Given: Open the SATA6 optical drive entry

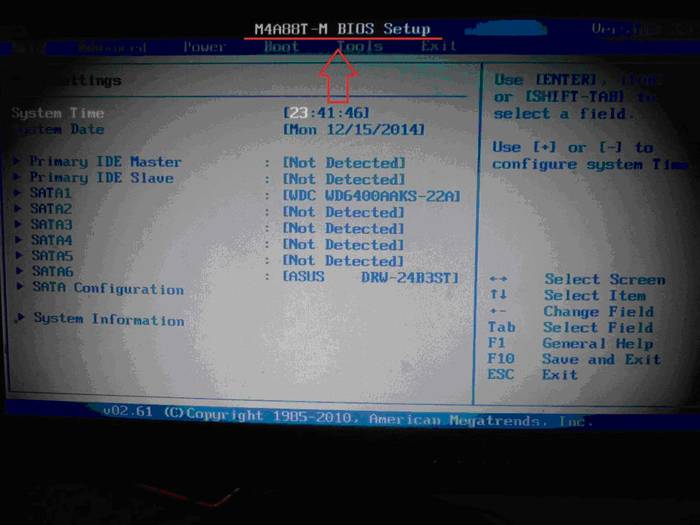Looking at the screenshot, I should [51, 272].
